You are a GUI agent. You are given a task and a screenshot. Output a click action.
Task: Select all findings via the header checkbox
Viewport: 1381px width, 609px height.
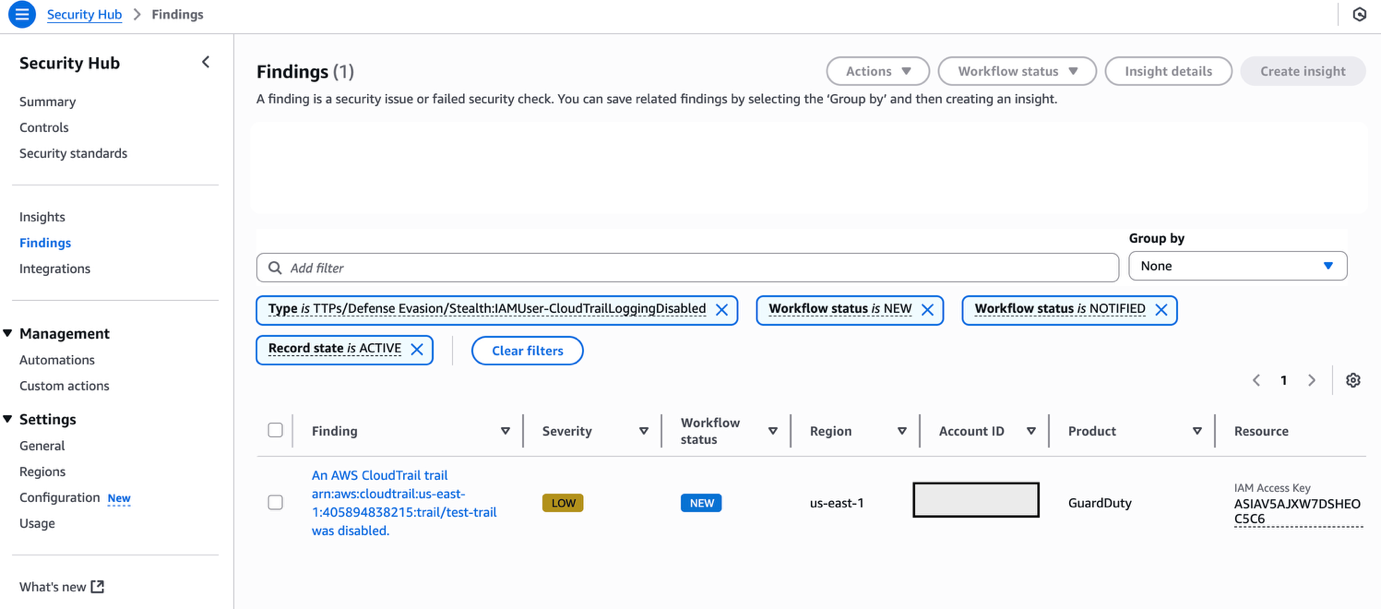[275, 429]
